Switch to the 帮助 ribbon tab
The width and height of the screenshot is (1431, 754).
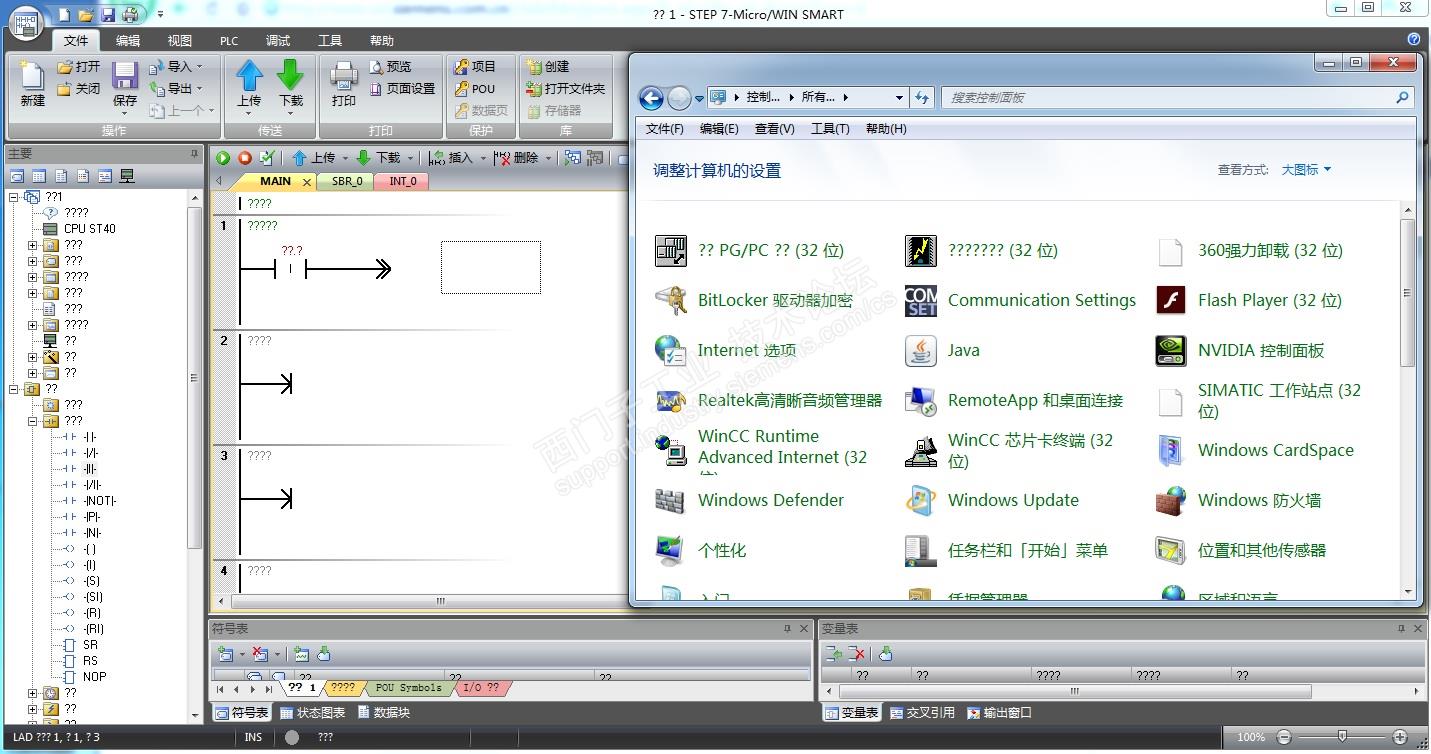[382, 41]
